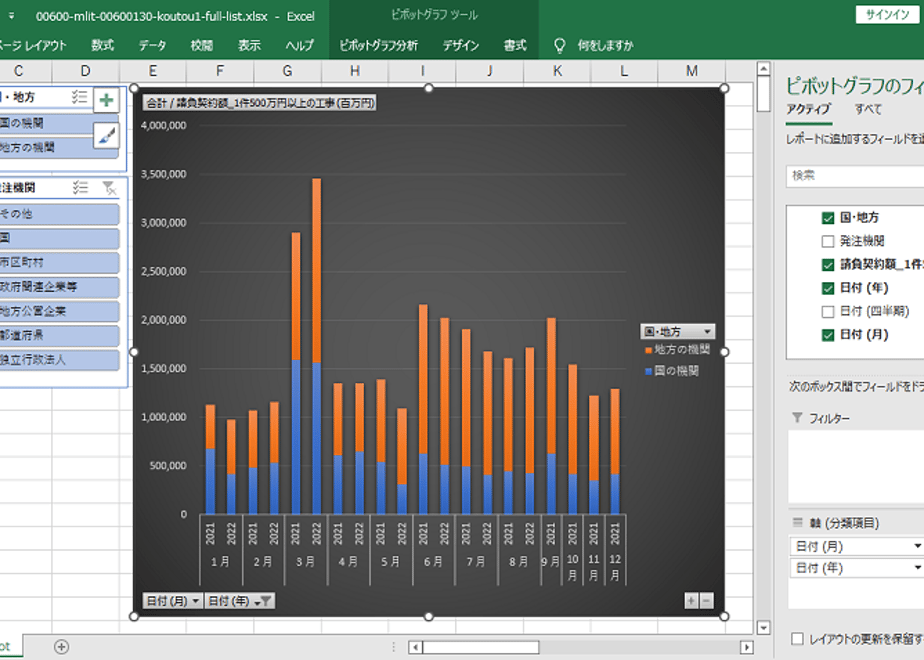
Task: Uncheck the 国・地方 field checkbox
Action: pos(827,217)
